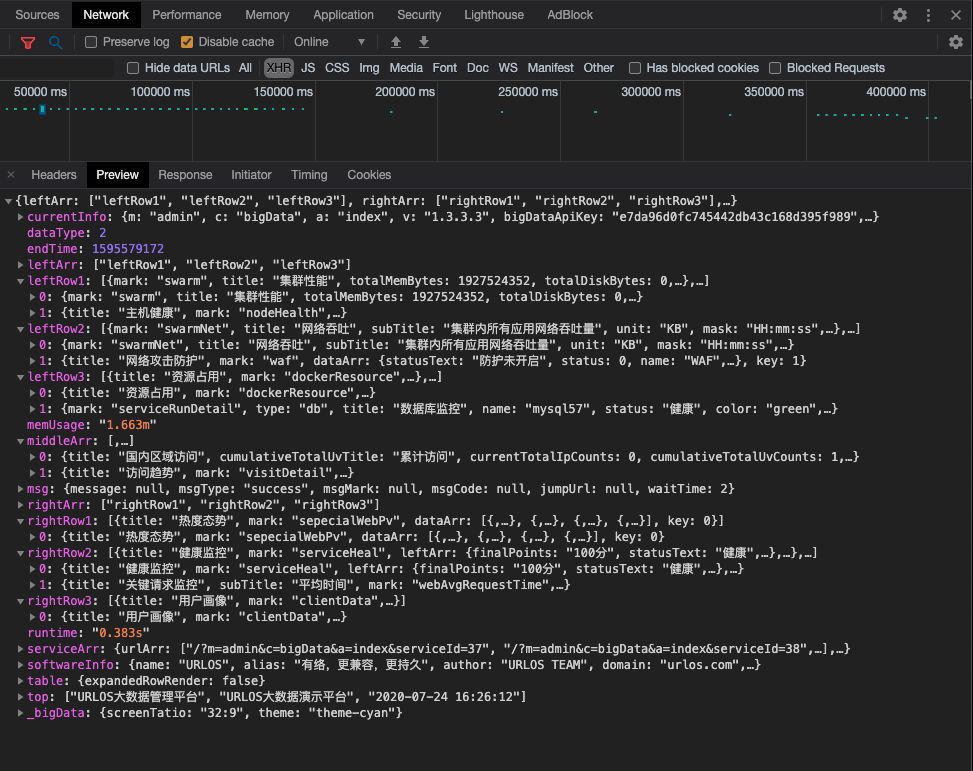Expand the currentInfo object node

(x=21, y=217)
